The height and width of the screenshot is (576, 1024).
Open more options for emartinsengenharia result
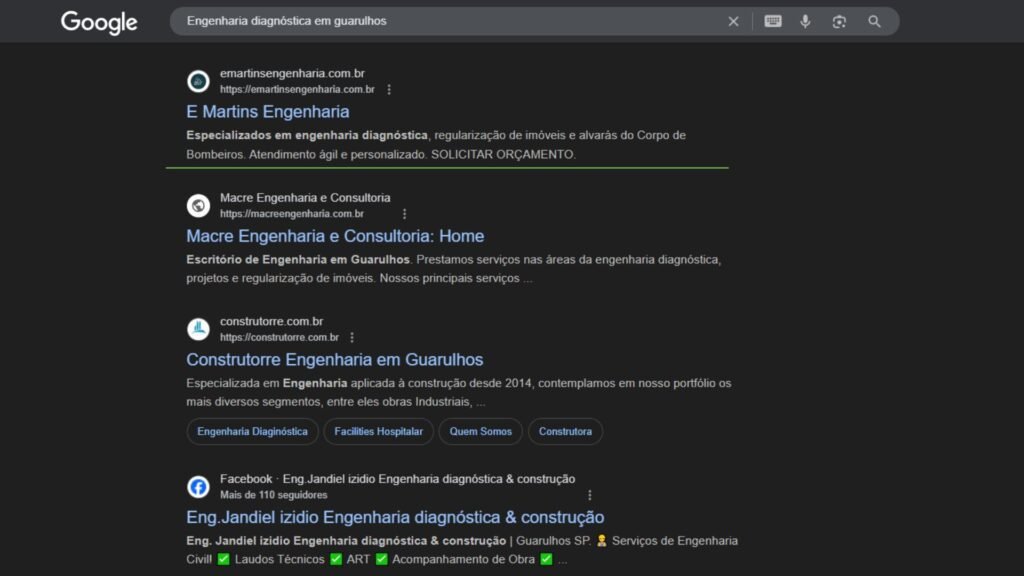point(389,90)
